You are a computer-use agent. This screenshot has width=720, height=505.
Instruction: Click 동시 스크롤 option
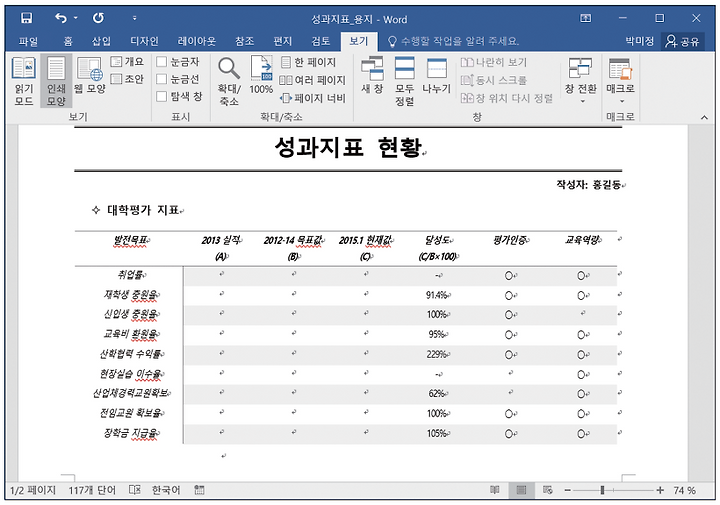tap(494, 80)
